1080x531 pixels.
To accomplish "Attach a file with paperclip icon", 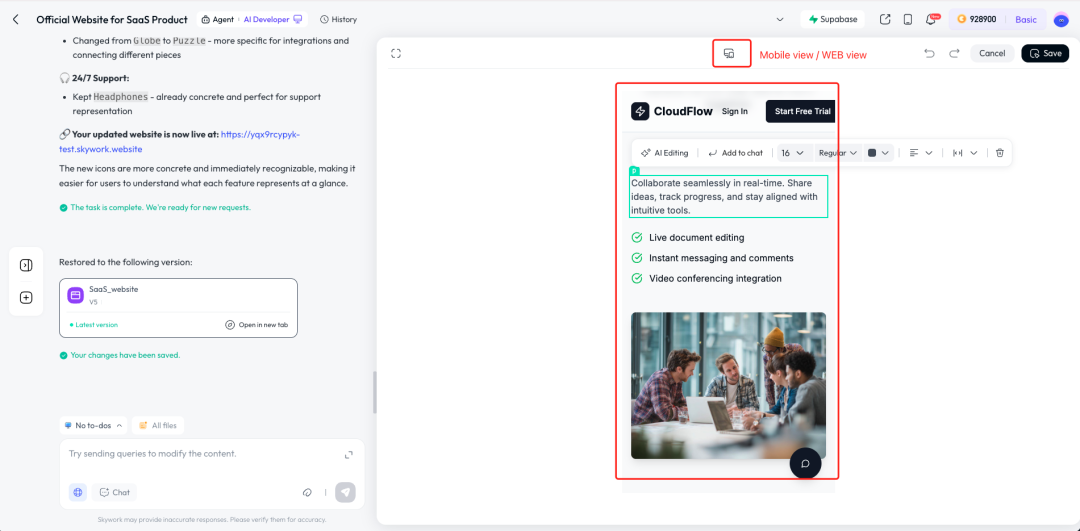I will [x=308, y=492].
